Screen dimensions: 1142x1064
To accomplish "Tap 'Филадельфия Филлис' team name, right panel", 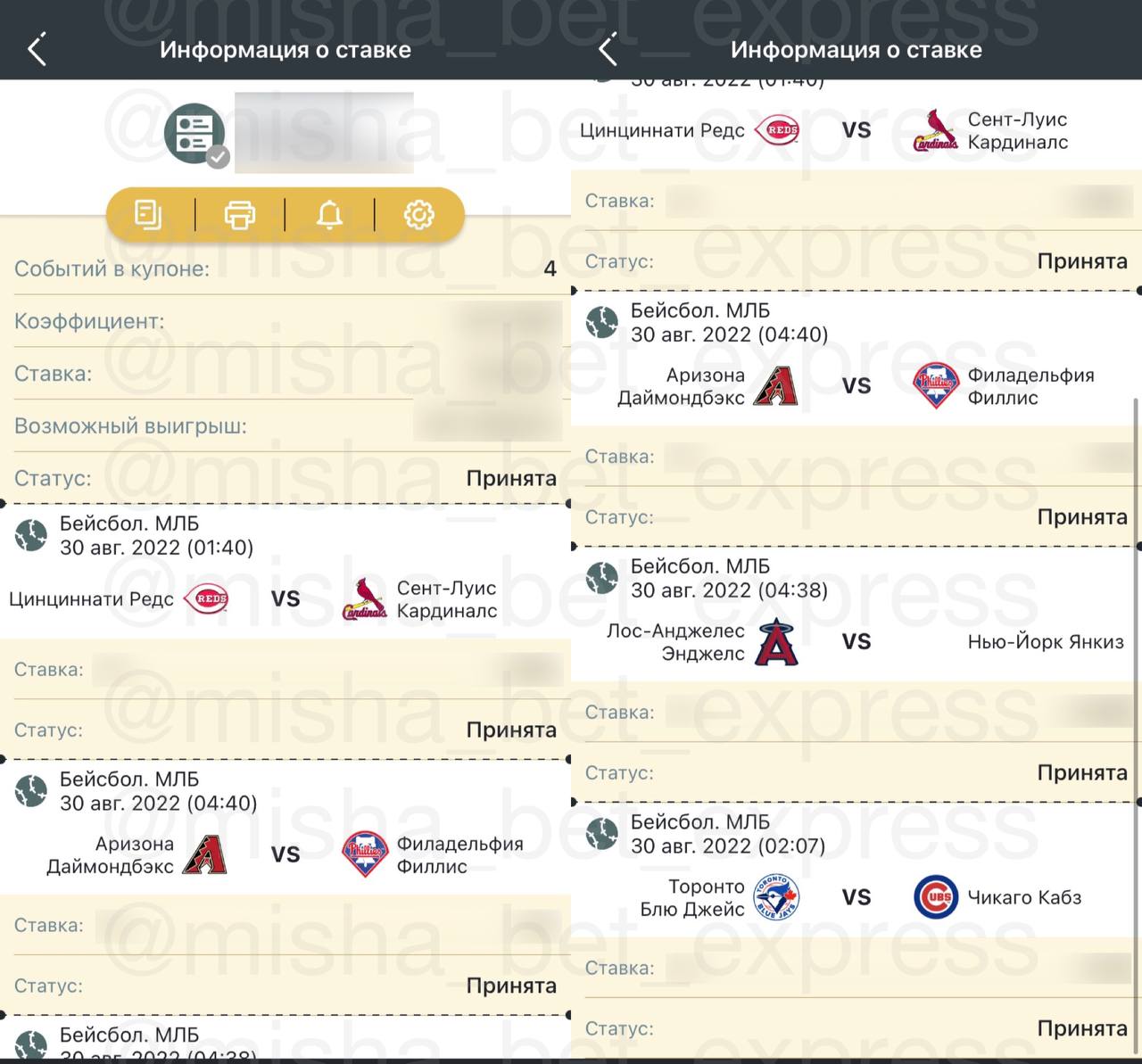I will pyautogui.click(x=1030, y=386).
